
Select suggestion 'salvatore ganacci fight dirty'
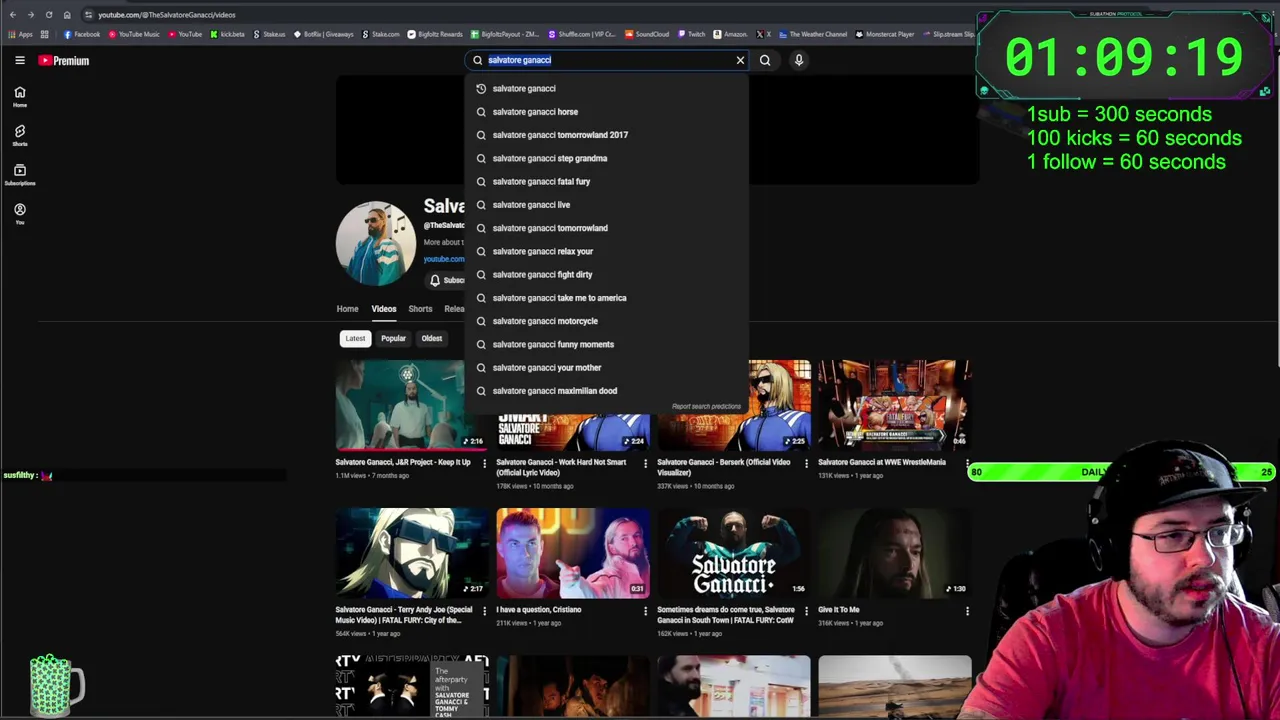pyautogui.click(x=607, y=274)
